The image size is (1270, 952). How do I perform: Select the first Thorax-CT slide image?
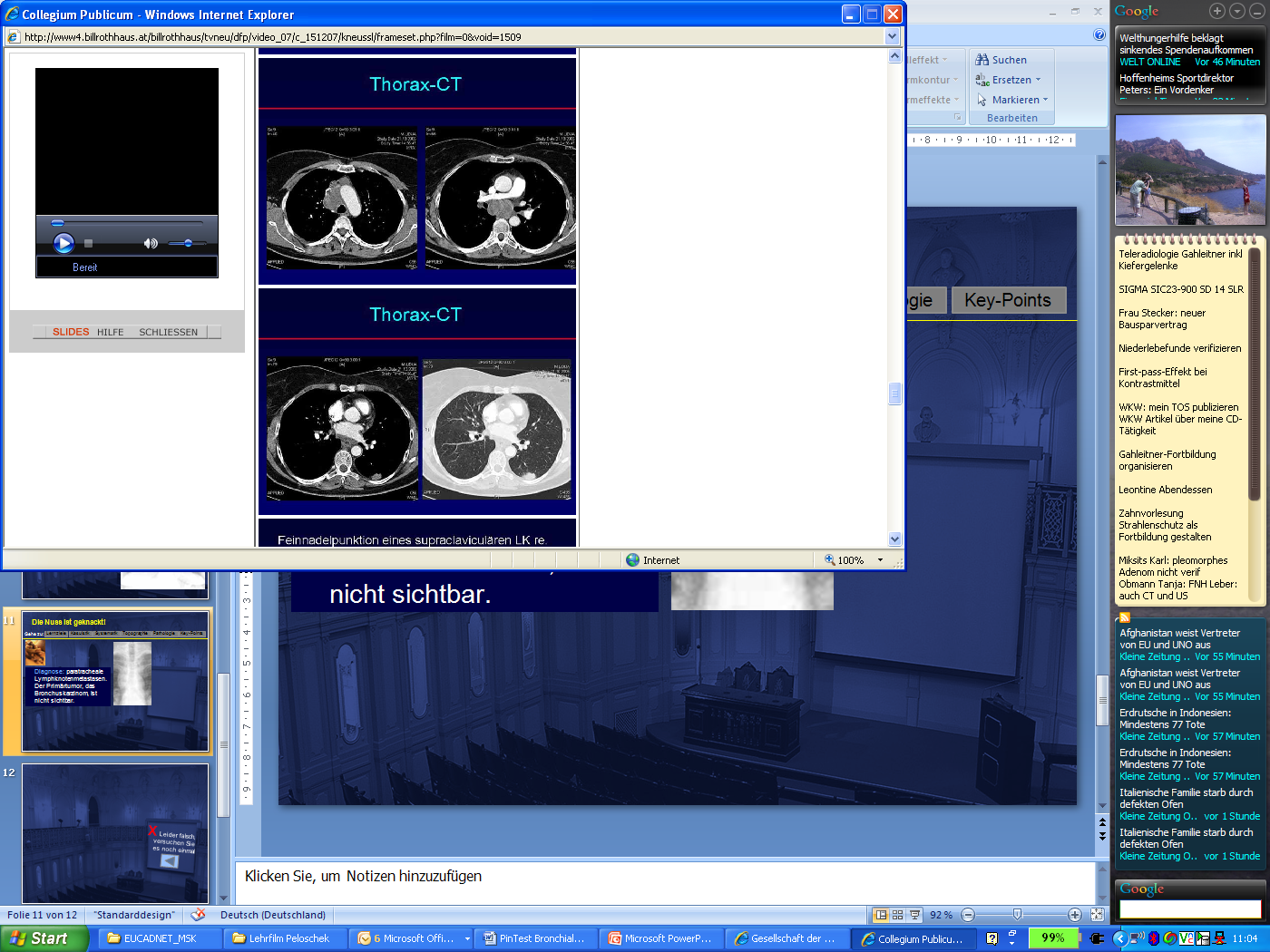click(417, 170)
